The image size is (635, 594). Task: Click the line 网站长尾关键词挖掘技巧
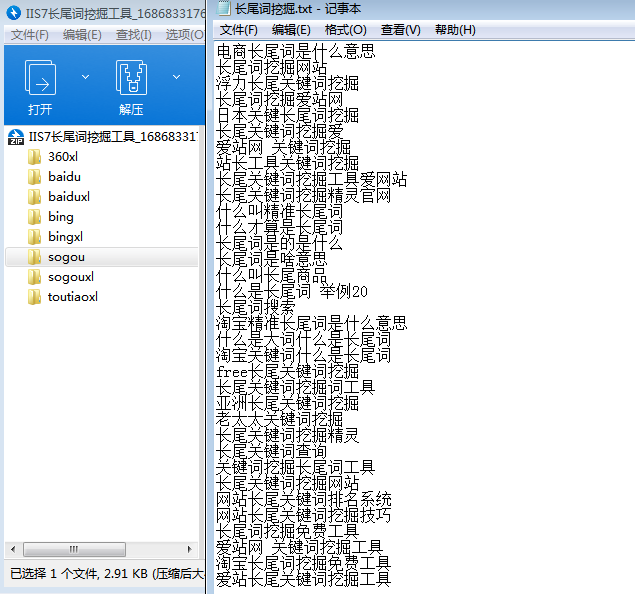click(303, 515)
